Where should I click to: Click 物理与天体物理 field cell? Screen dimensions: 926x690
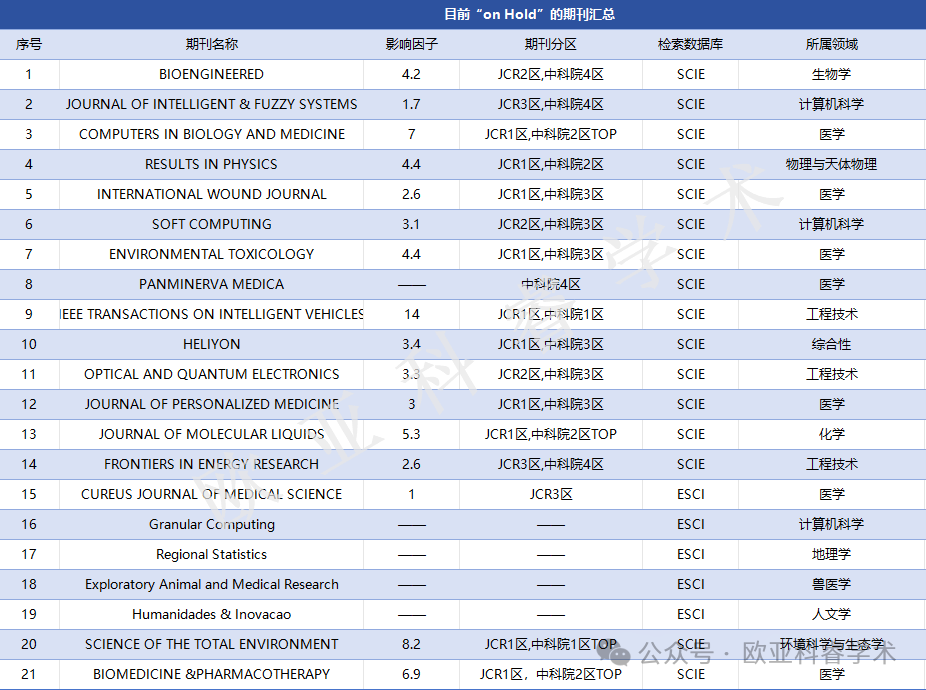click(832, 164)
